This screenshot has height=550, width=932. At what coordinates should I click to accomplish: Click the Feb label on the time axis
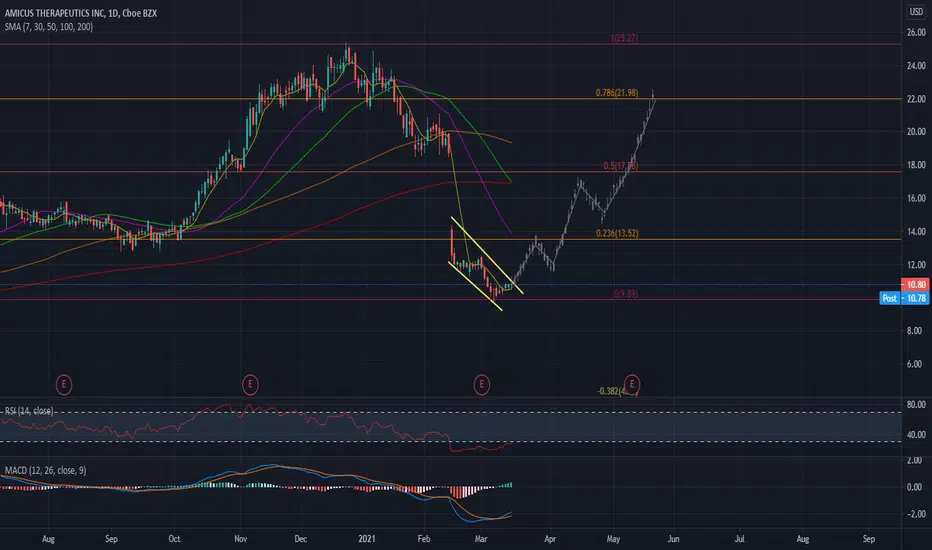click(423, 539)
